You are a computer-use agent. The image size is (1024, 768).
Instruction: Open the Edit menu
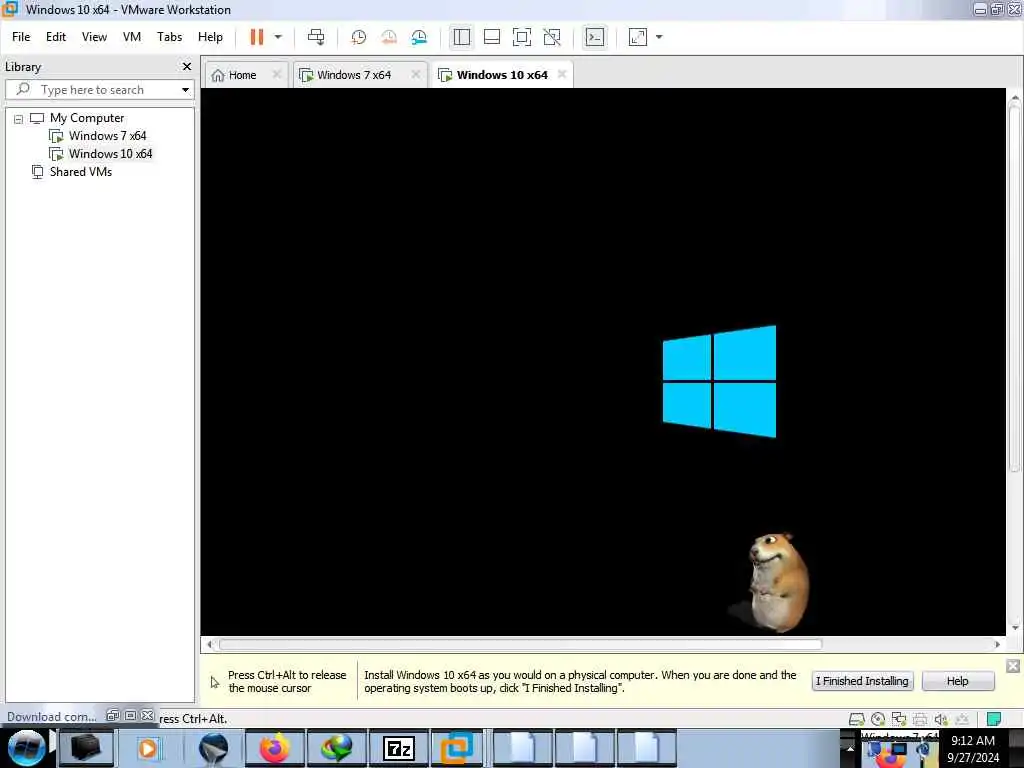pos(56,37)
